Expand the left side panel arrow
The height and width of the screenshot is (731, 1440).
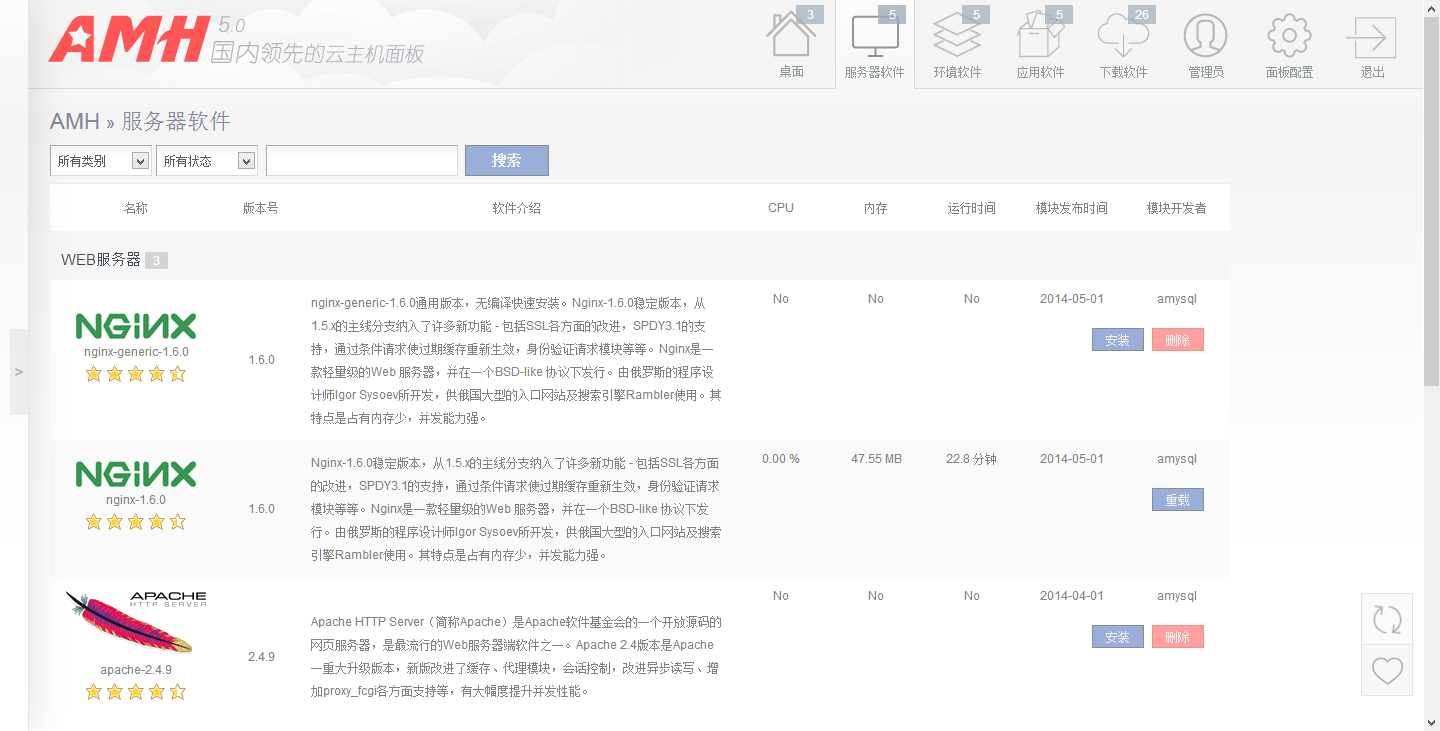[x=19, y=372]
